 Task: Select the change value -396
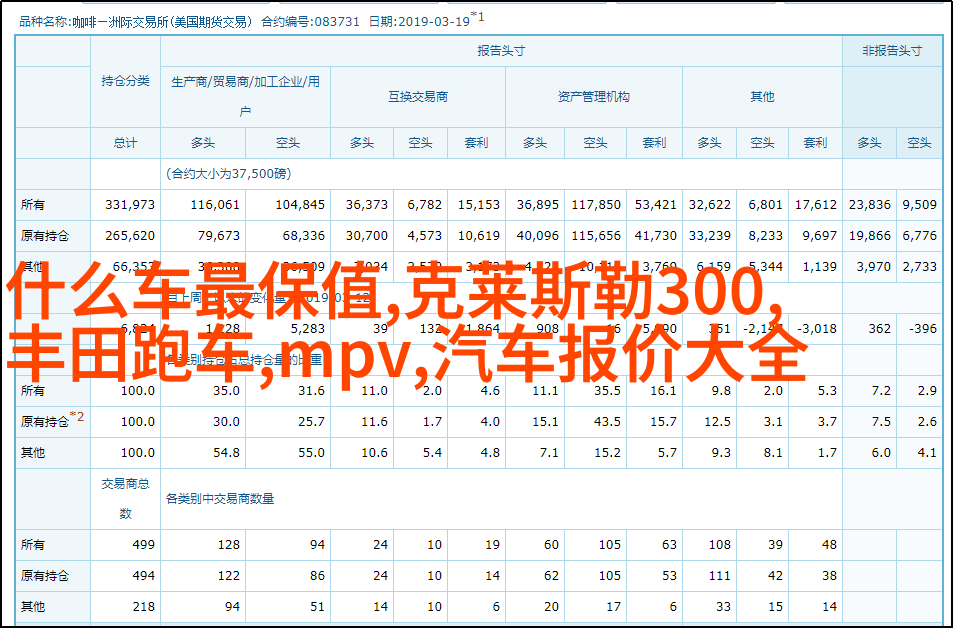click(x=923, y=329)
